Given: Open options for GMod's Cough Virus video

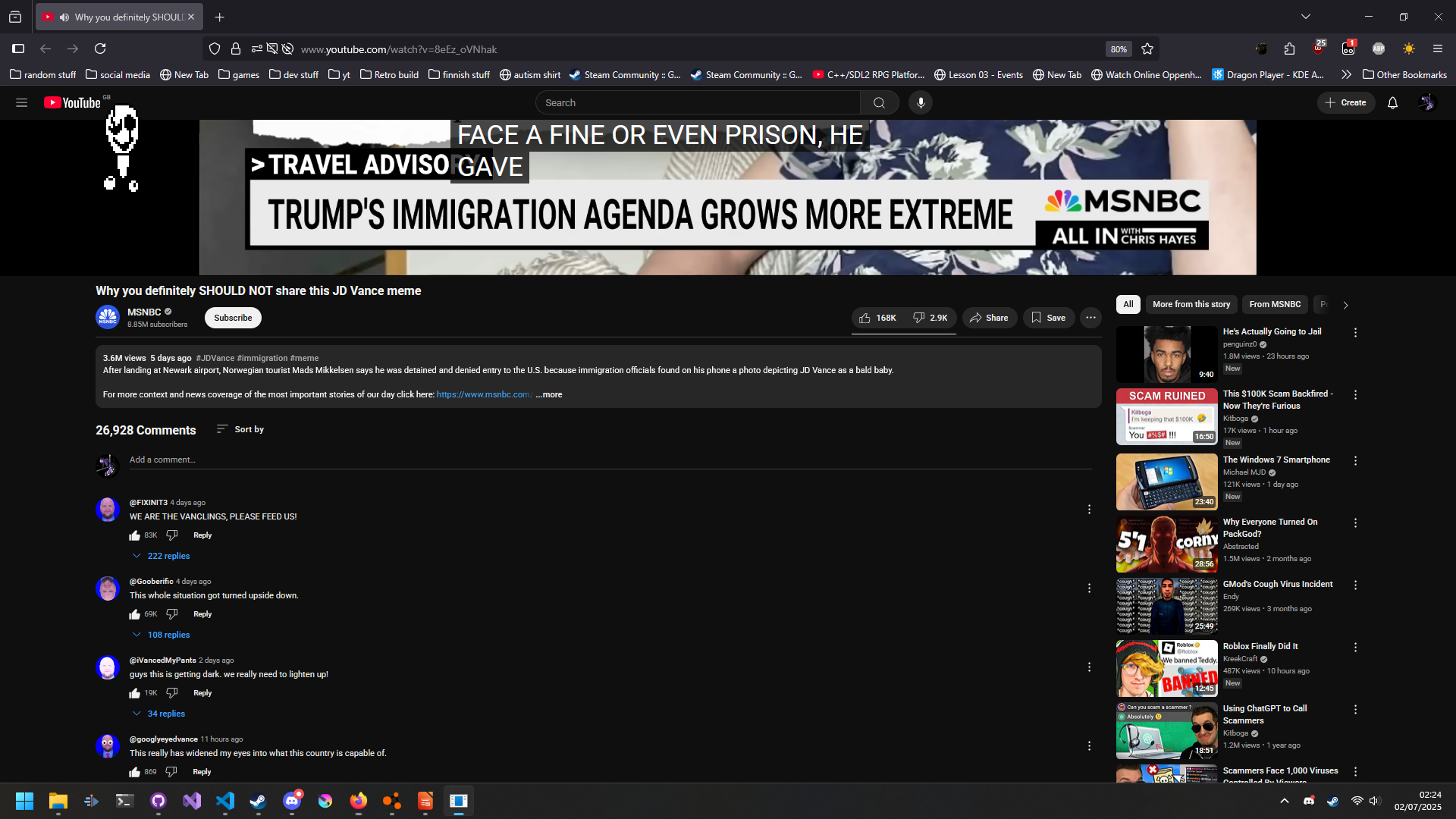Looking at the screenshot, I should point(1355,585).
